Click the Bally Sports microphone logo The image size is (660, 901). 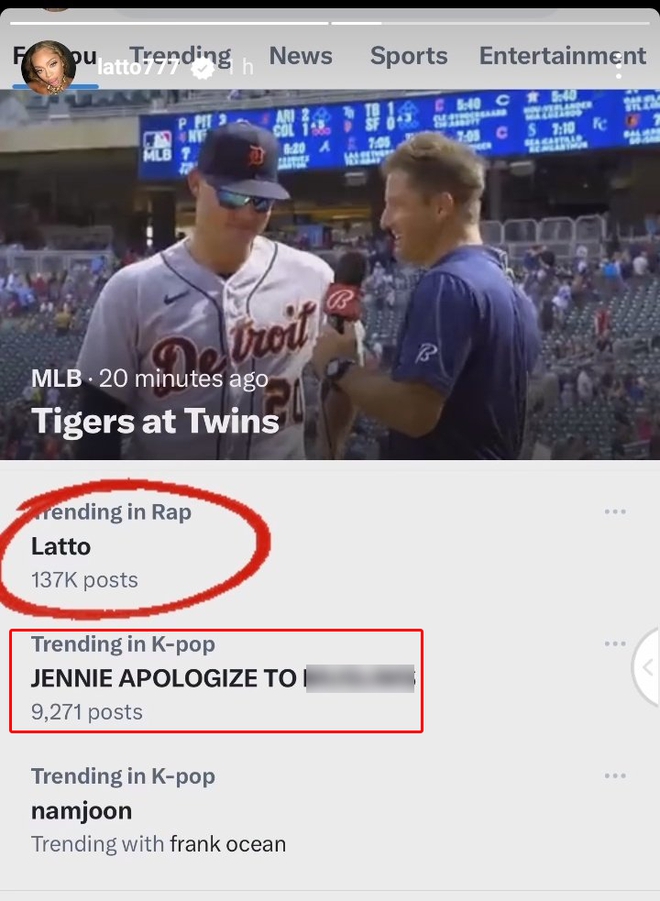point(343,297)
